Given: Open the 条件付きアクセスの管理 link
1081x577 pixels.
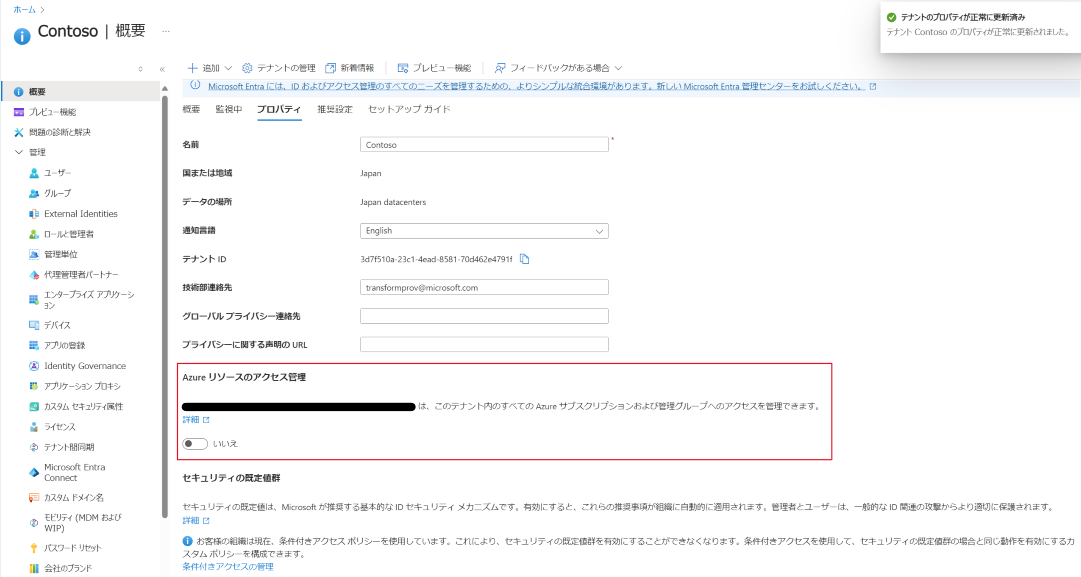Looking at the screenshot, I should [x=227, y=567].
